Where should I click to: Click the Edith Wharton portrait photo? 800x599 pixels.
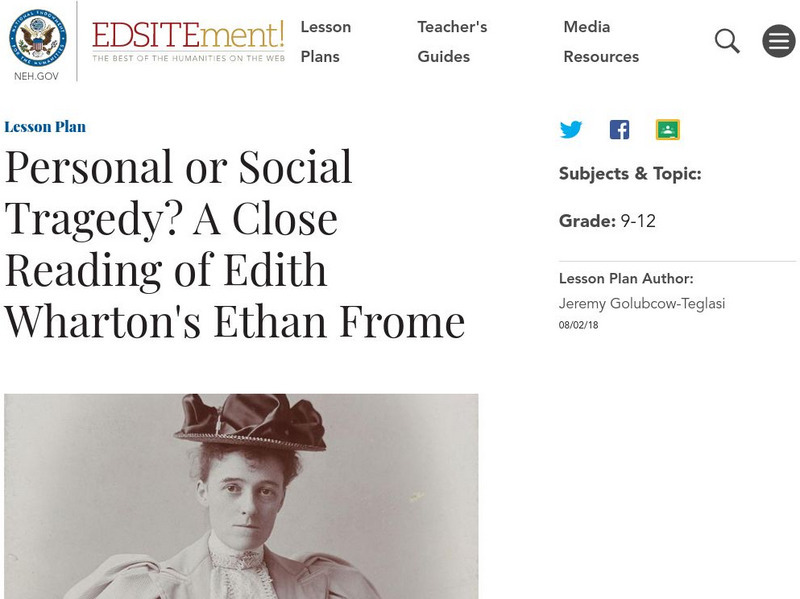[x=241, y=495]
